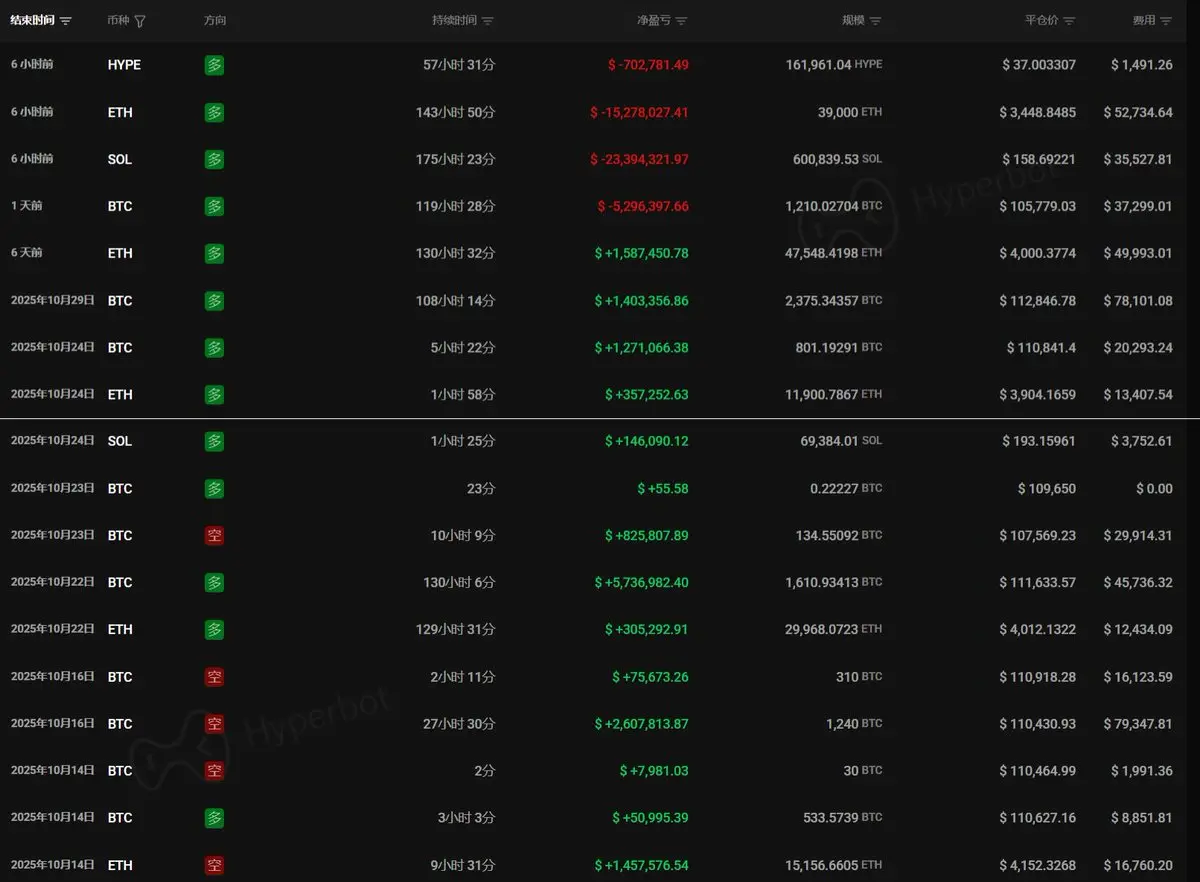
Task: Click the 多 badge in the +357,252.63 ETH row
Action: pos(214,395)
